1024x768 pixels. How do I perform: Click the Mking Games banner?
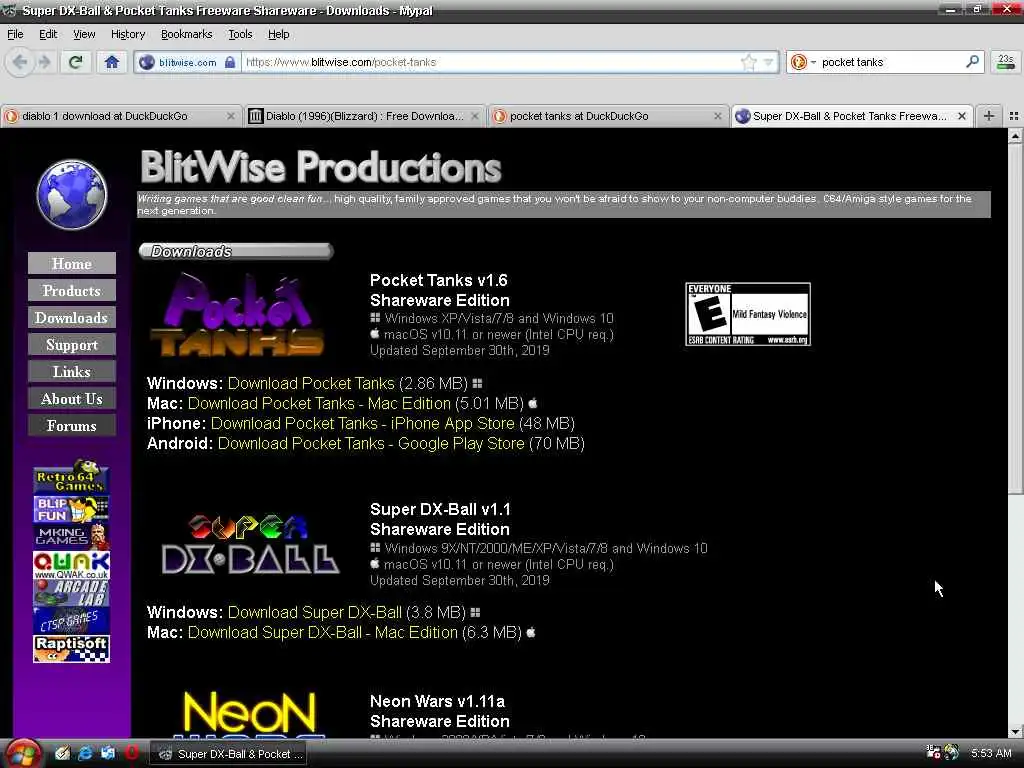tap(71, 536)
